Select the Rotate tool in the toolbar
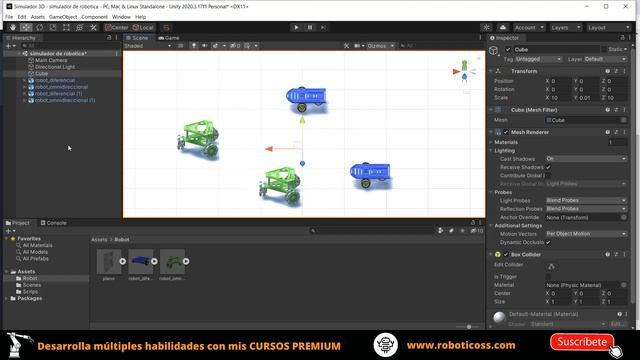Screen dimensions: 640x360 40,27
